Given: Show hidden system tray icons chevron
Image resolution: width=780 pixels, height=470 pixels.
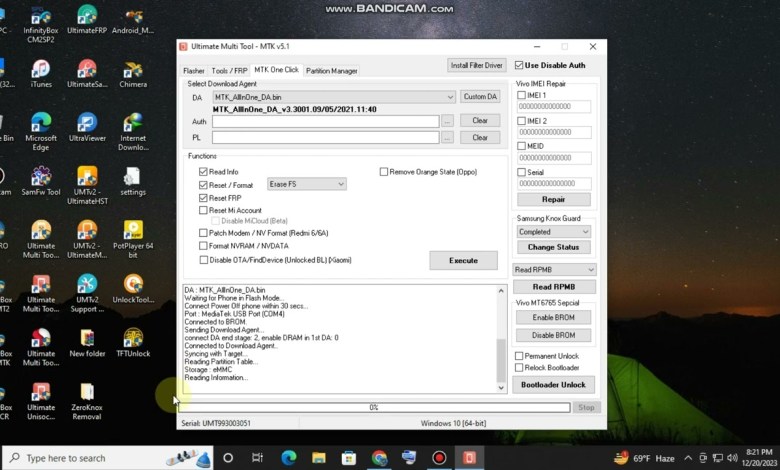Looking at the screenshot, I should tap(688, 458).
